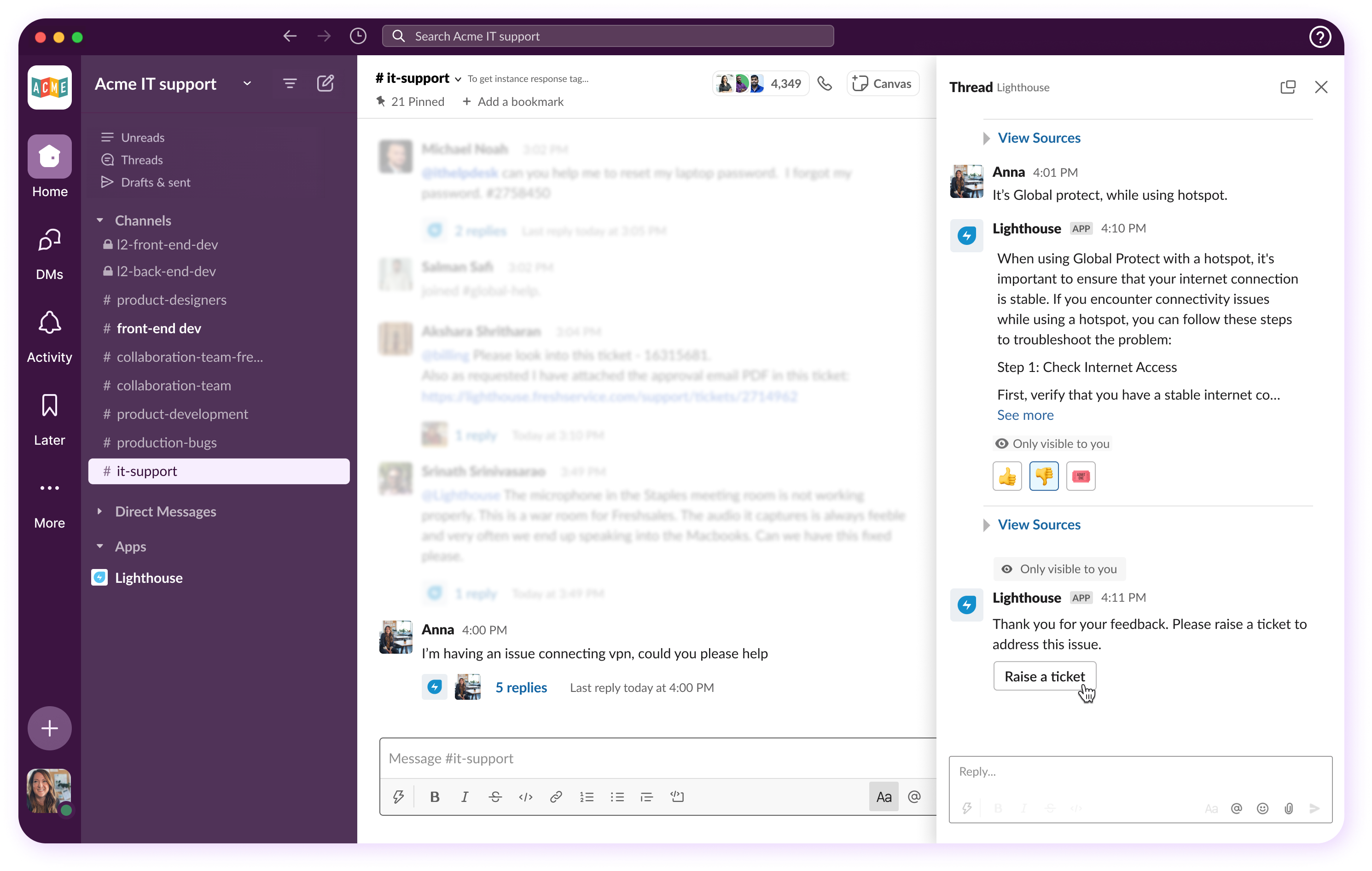
Task: Collapse the Channels section
Action: tap(100, 221)
